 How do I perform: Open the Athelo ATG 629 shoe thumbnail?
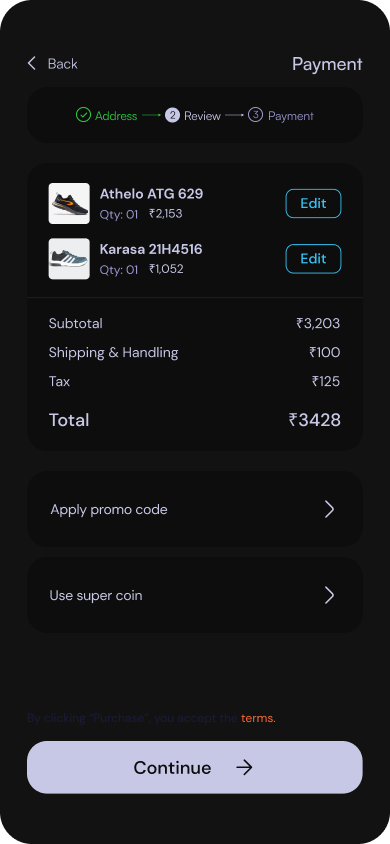pos(69,203)
